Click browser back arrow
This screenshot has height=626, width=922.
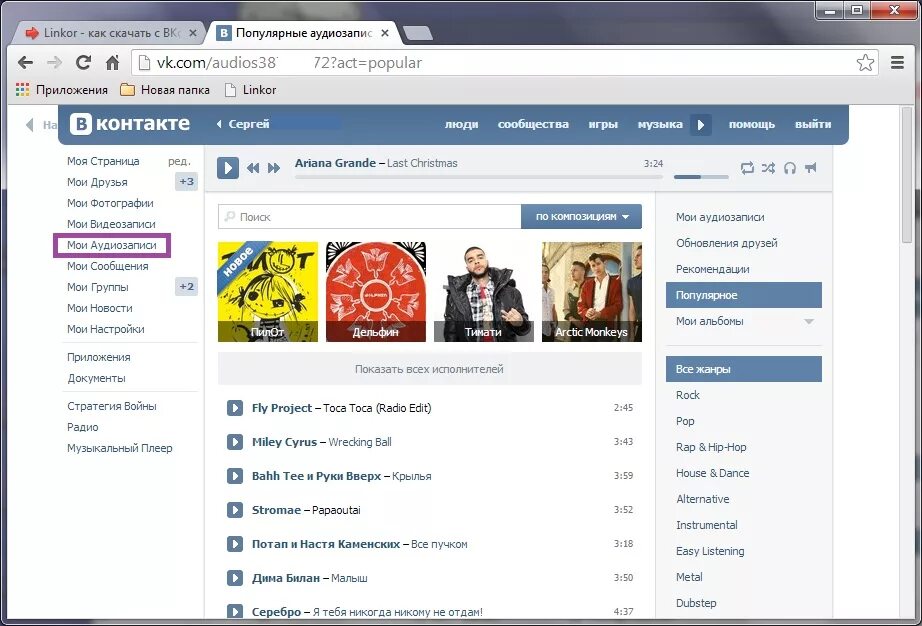click(25, 62)
